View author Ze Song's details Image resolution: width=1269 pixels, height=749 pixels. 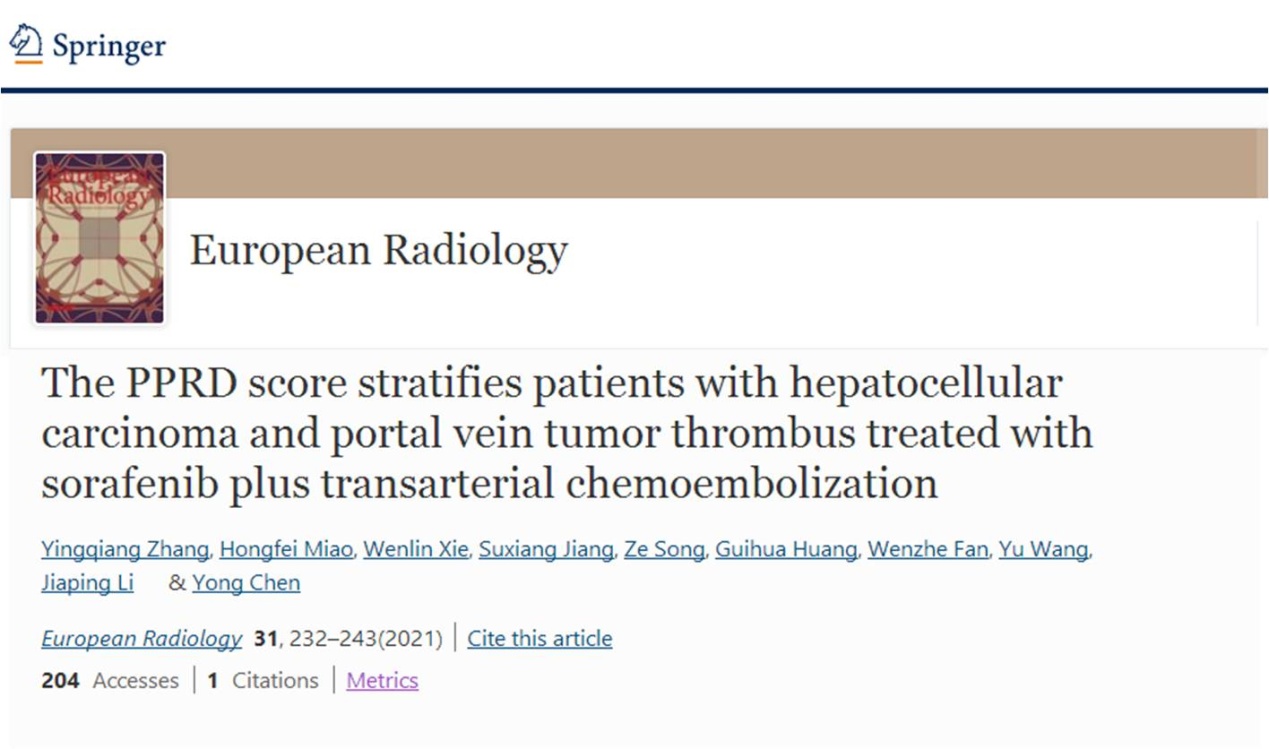664,549
